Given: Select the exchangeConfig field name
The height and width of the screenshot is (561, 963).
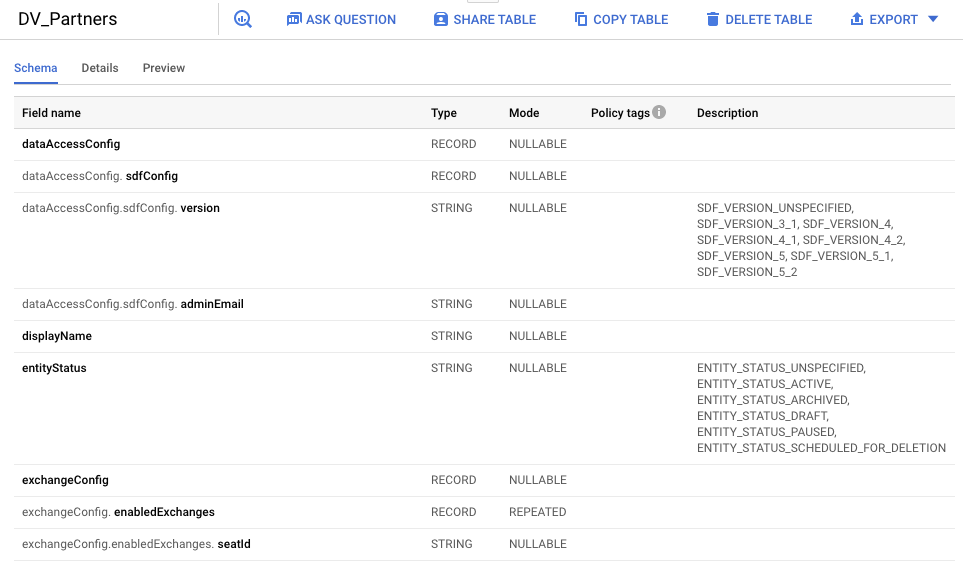Looking at the screenshot, I should click(x=65, y=479).
